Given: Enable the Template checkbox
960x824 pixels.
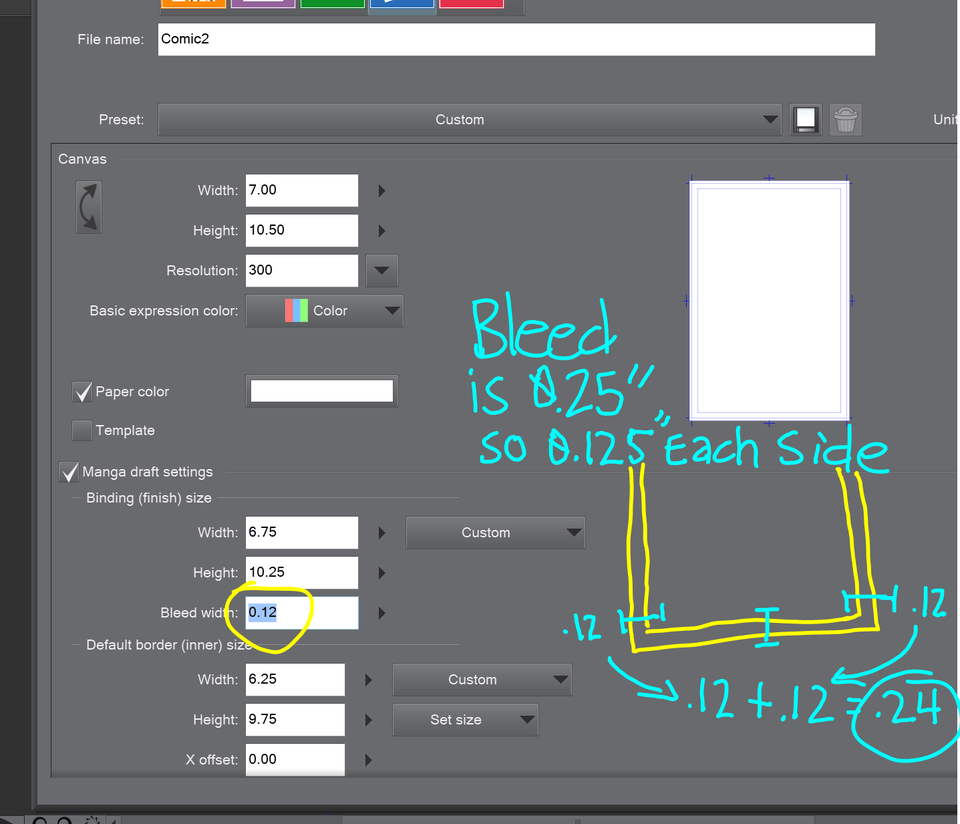Looking at the screenshot, I should 82,431.
